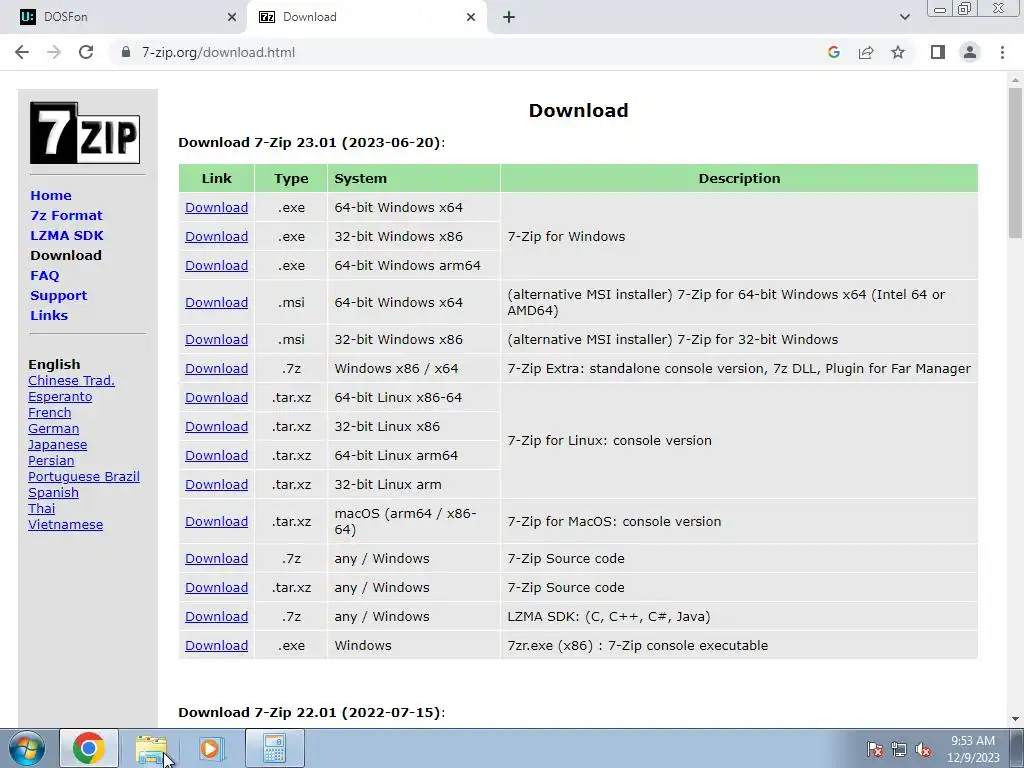Switch language to Portuguese Brazil
Screen dimensions: 1024x768
point(84,477)
